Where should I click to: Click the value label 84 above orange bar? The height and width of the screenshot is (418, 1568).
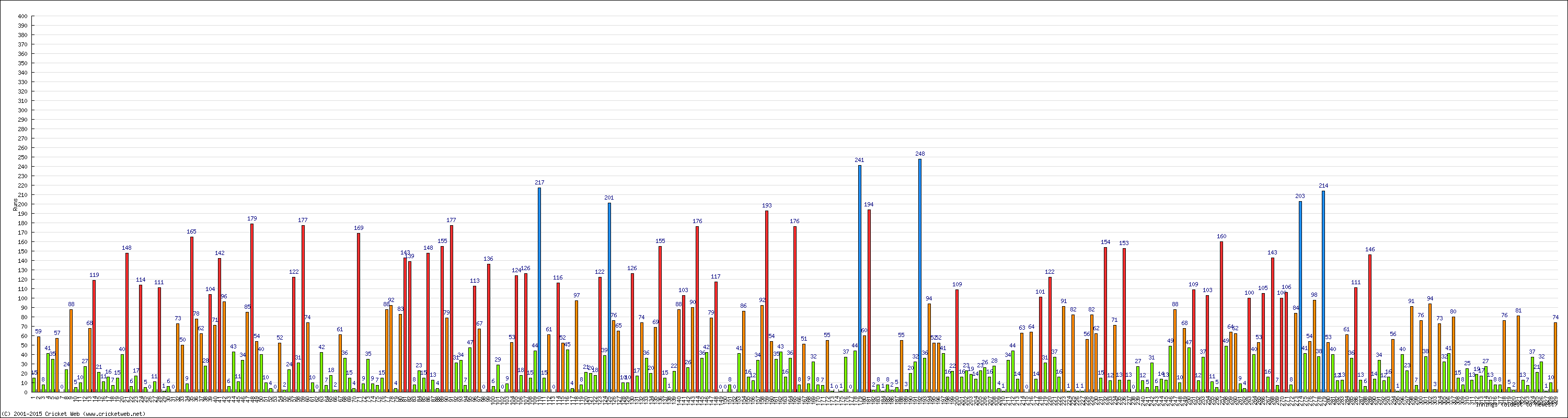pyautogui.click(x=1295, y=308)
